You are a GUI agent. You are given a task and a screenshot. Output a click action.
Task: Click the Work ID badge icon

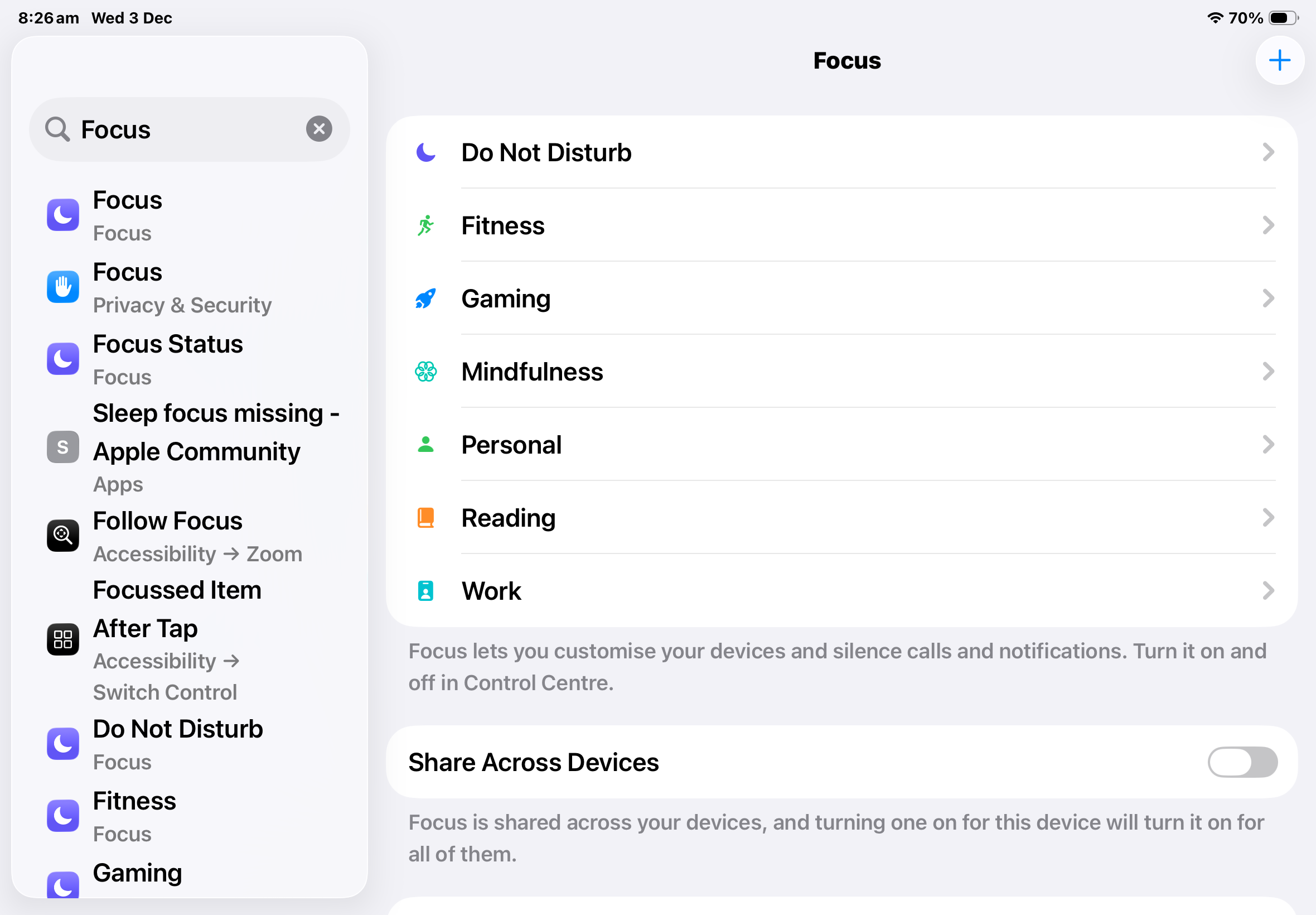point(425,590)
